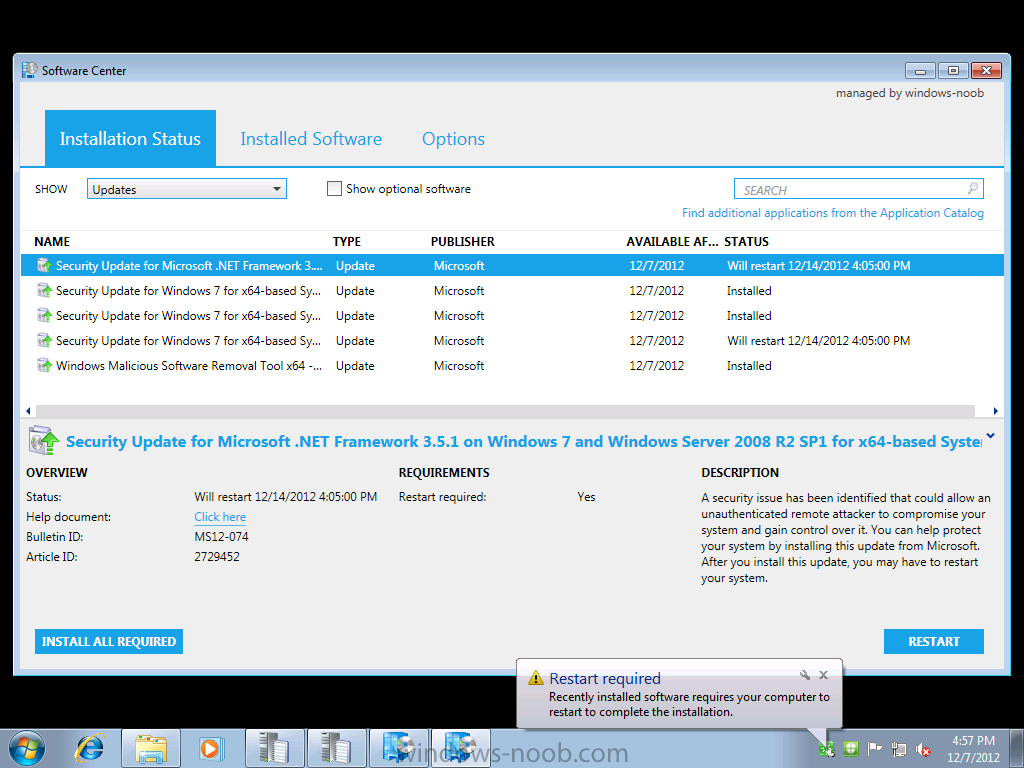This screenshot has height=768, width=1024.
Task: Switch to Installation Status tab
Action: [x=130, y=138]
